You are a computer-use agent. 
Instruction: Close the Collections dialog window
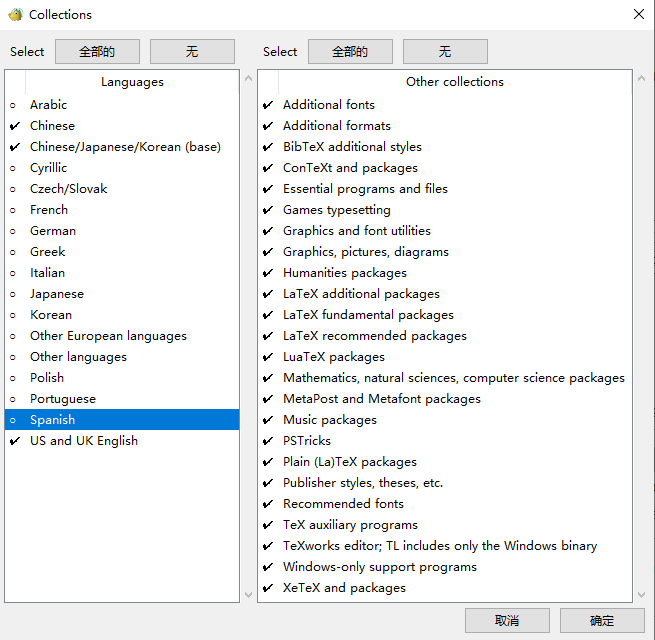(639, 14)
